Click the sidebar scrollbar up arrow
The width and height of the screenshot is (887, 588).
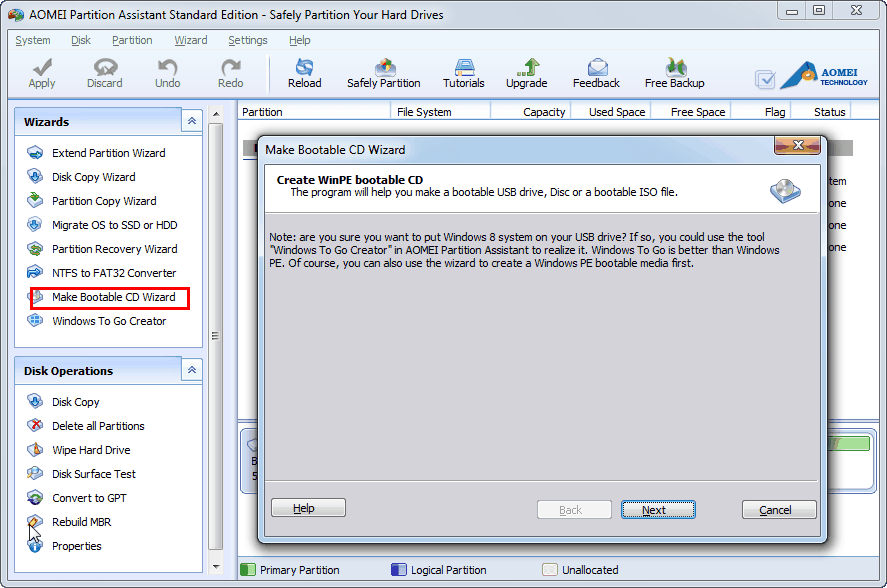tap(216, 114)
